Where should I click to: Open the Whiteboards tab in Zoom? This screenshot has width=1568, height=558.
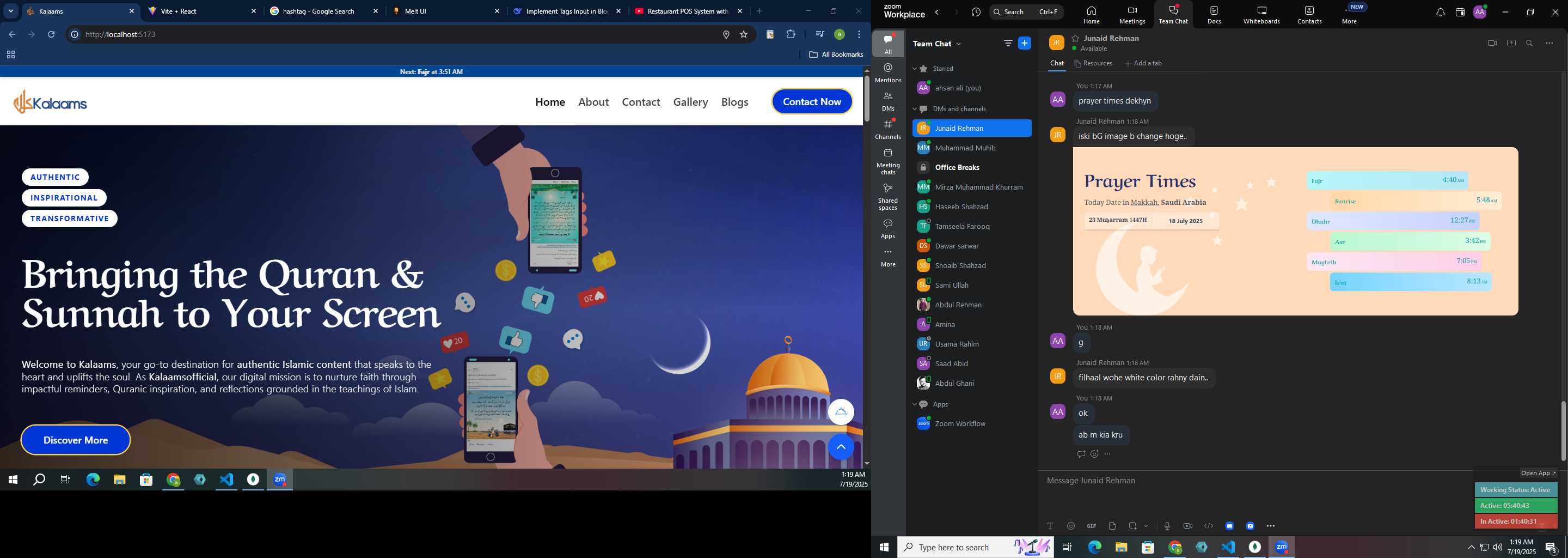pos(1261,15)
